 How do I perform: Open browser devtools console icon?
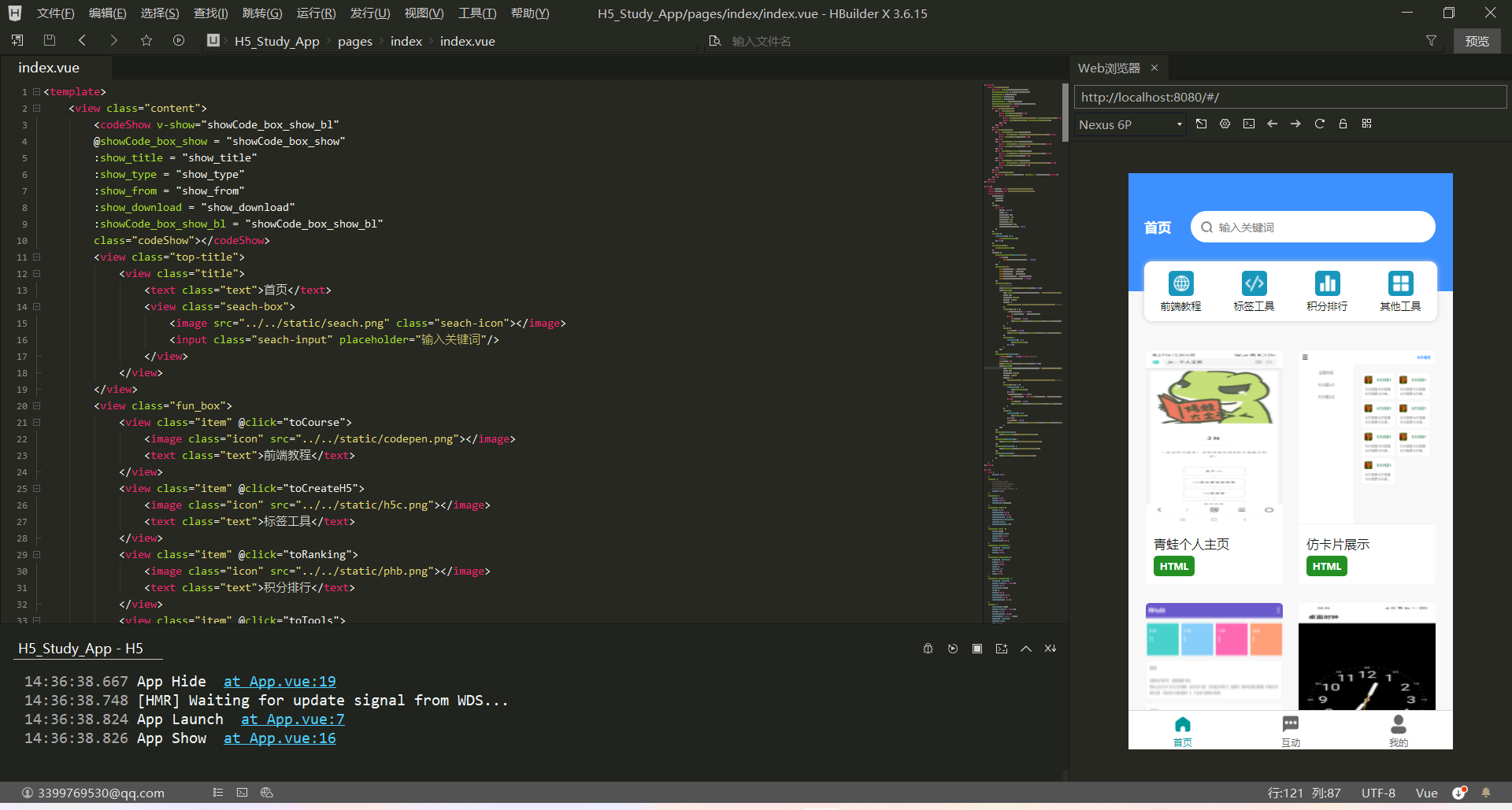(x=1249, y=124)
